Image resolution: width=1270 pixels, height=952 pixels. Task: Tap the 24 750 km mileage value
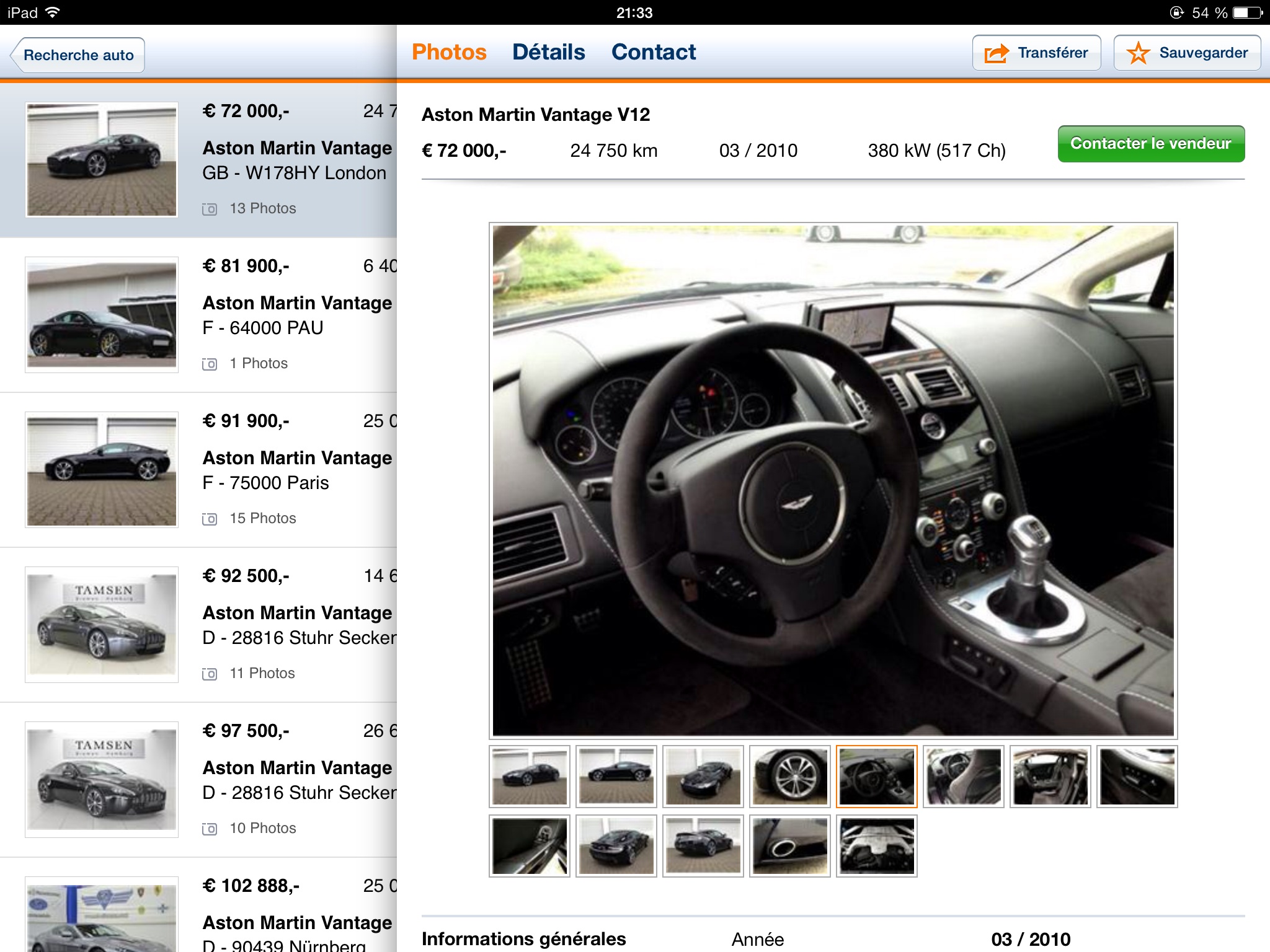point(614,151)
